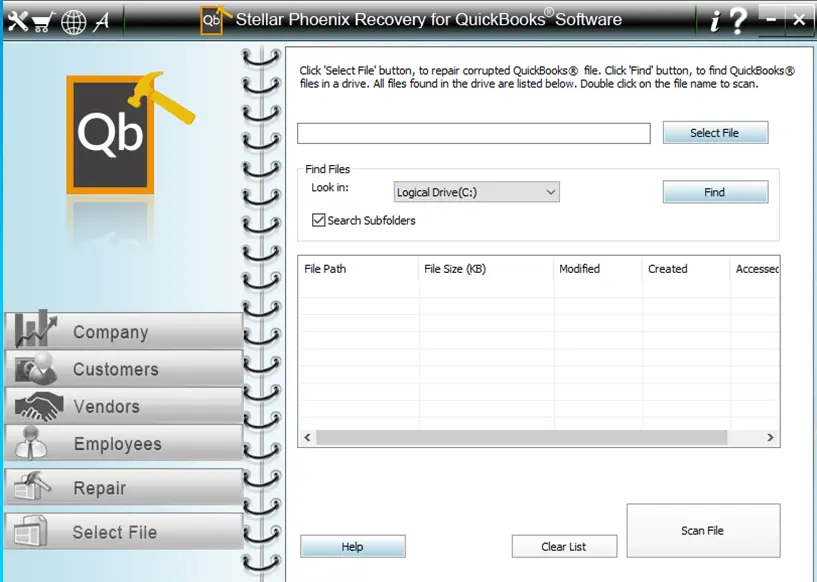817x582 pixels.
Task: Click the Help button
Action: pyautogui.click(x=353, y=546)
